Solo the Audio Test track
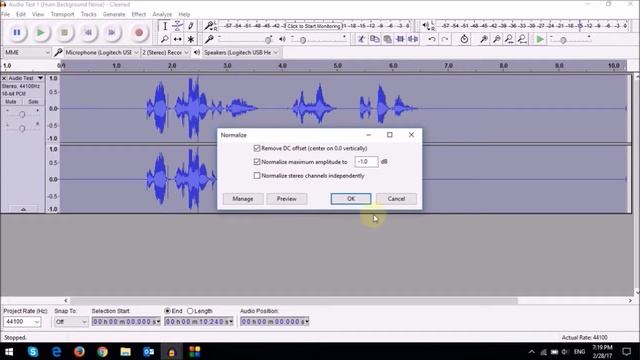Viewport: 640px width, 360px height. [x=33, y=102]
